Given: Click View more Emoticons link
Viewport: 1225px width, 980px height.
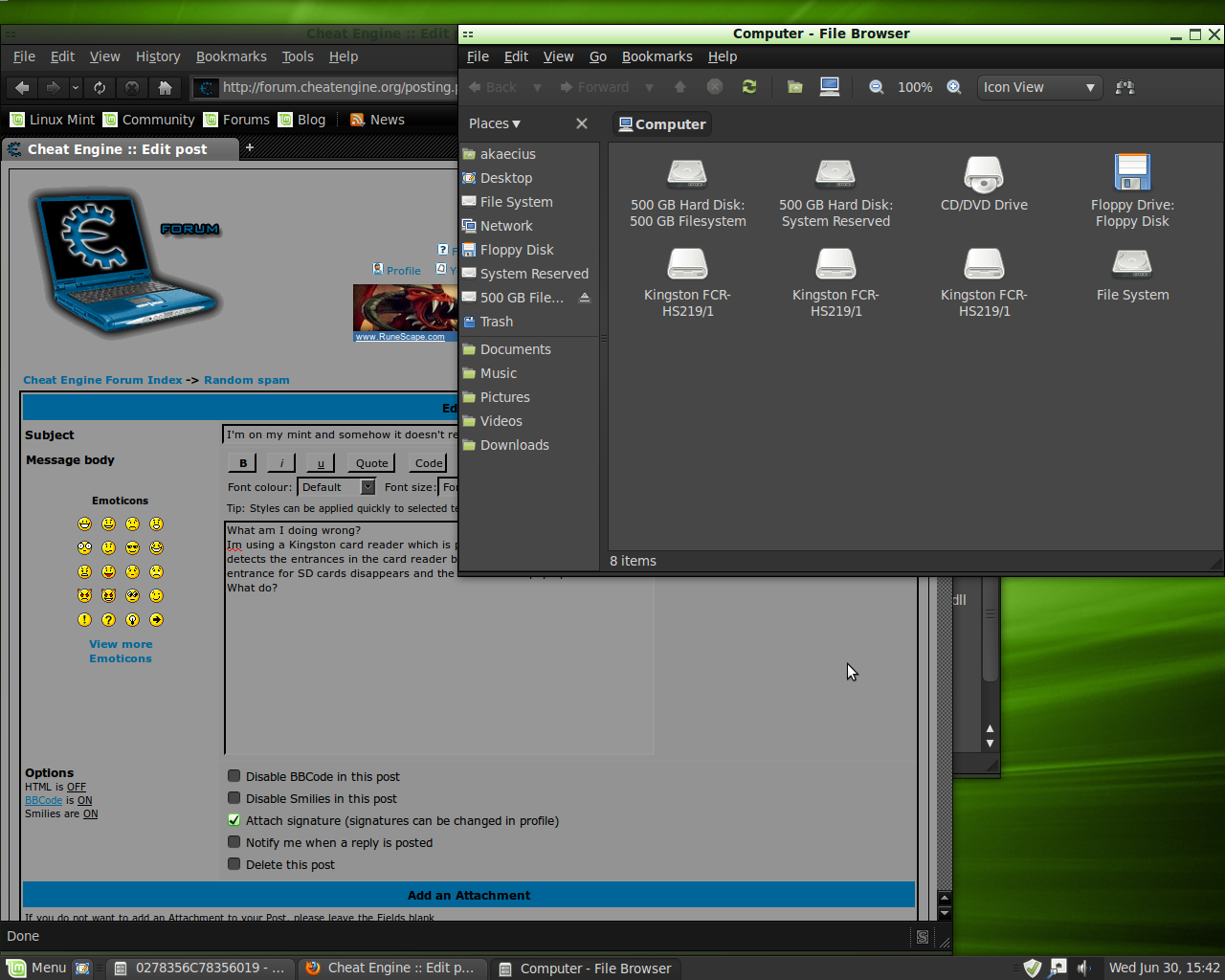Looking at the screenshot, I should click(x=121, y=651).
